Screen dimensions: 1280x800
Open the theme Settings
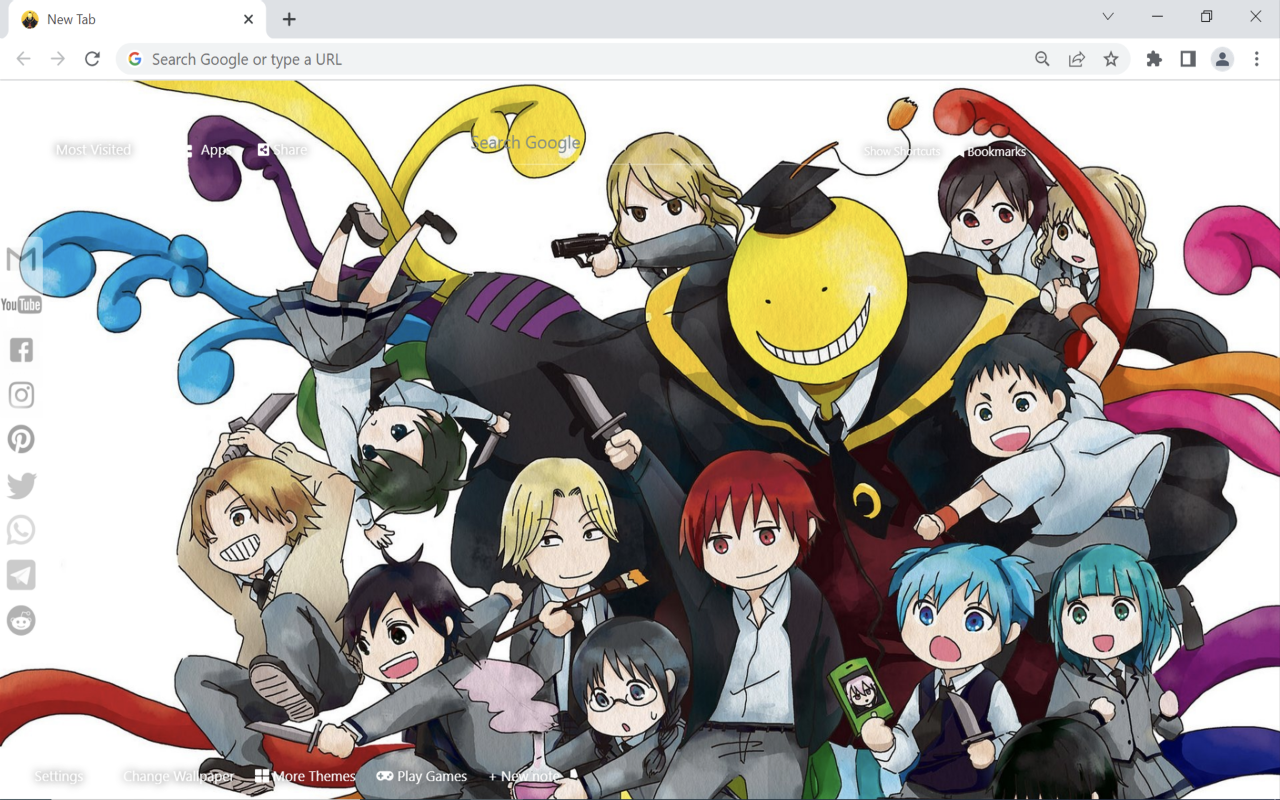59,776
